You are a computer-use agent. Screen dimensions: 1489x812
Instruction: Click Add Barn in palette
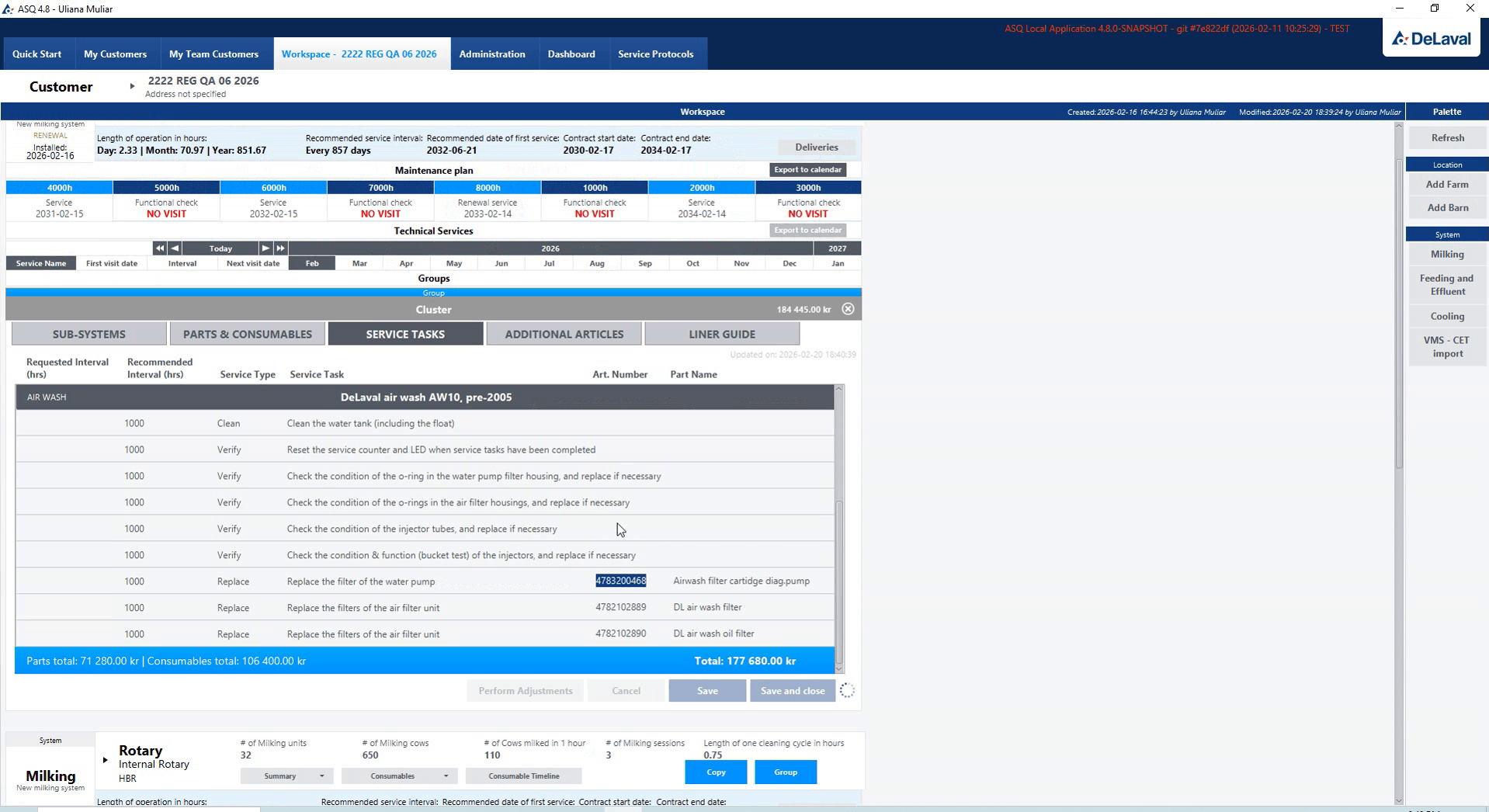(x=1447, y=207)
